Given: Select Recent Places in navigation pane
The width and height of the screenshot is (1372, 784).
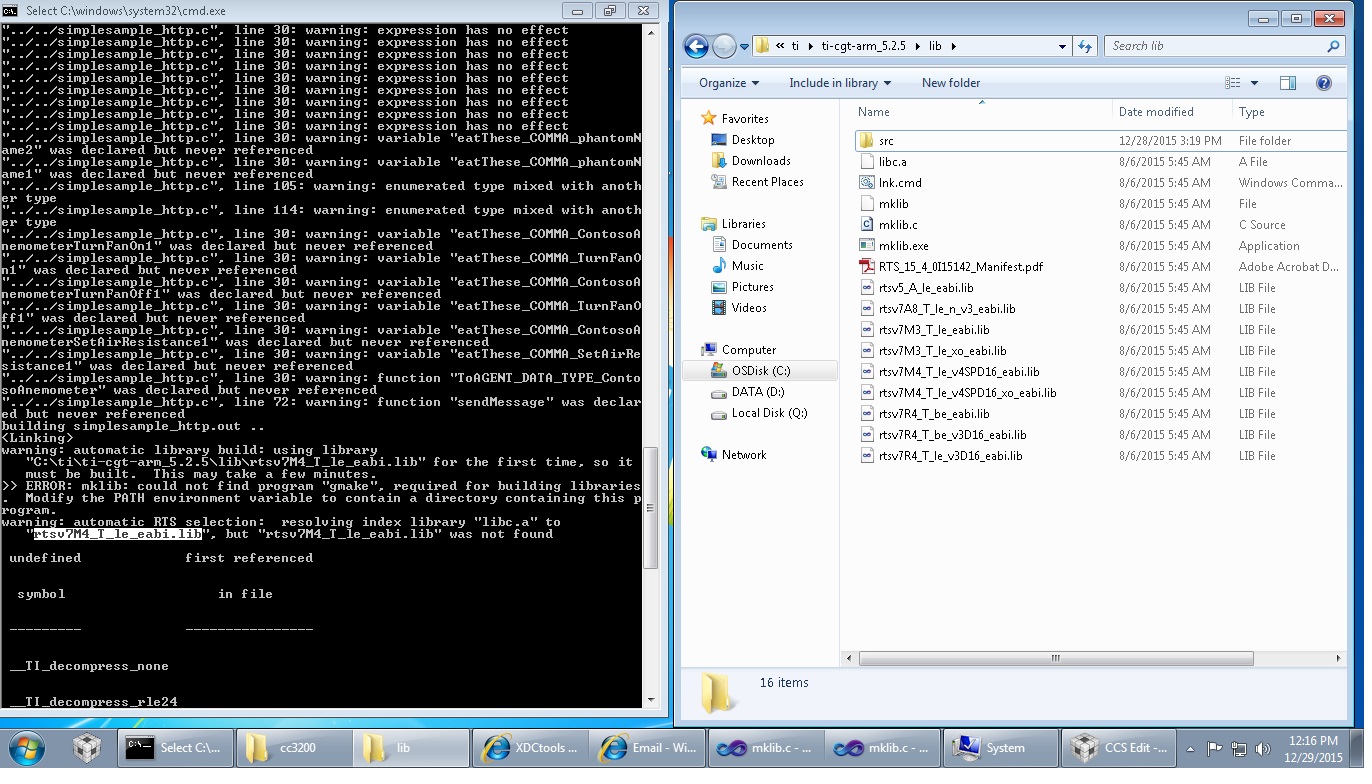Looking at the screenshot, I should coord(768,182).
